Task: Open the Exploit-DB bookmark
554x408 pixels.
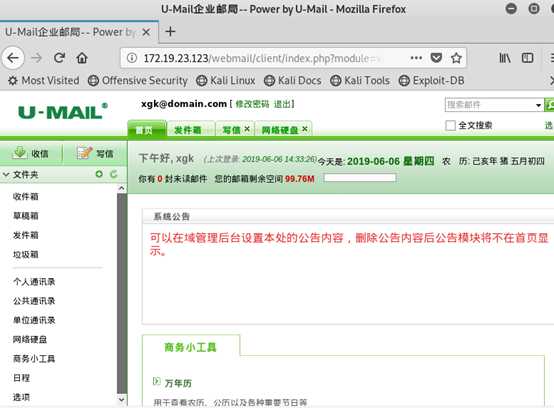Action: (431, 81)
